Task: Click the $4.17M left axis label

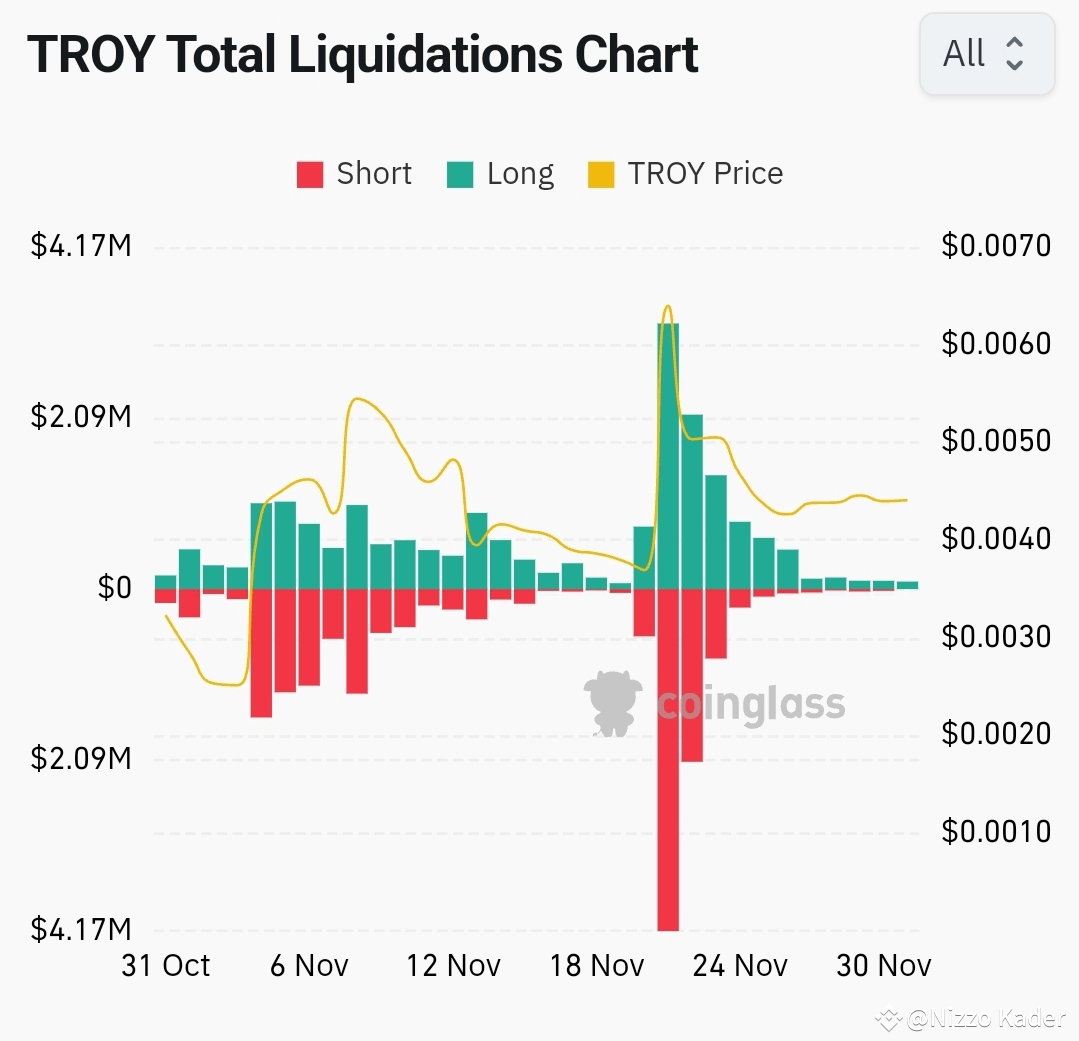Action: click(80, 245)
